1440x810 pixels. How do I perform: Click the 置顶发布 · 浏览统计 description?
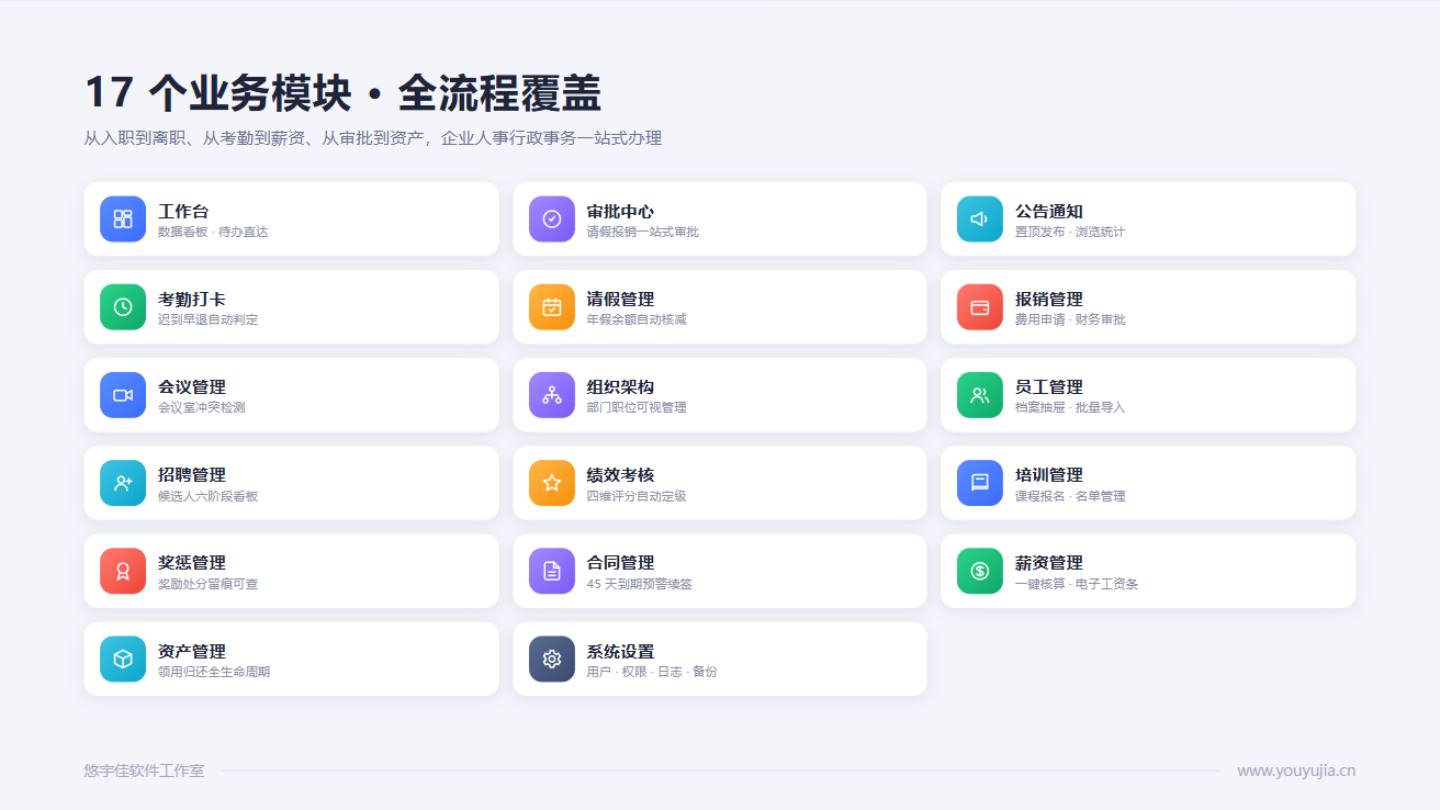tap(1070, 232)
